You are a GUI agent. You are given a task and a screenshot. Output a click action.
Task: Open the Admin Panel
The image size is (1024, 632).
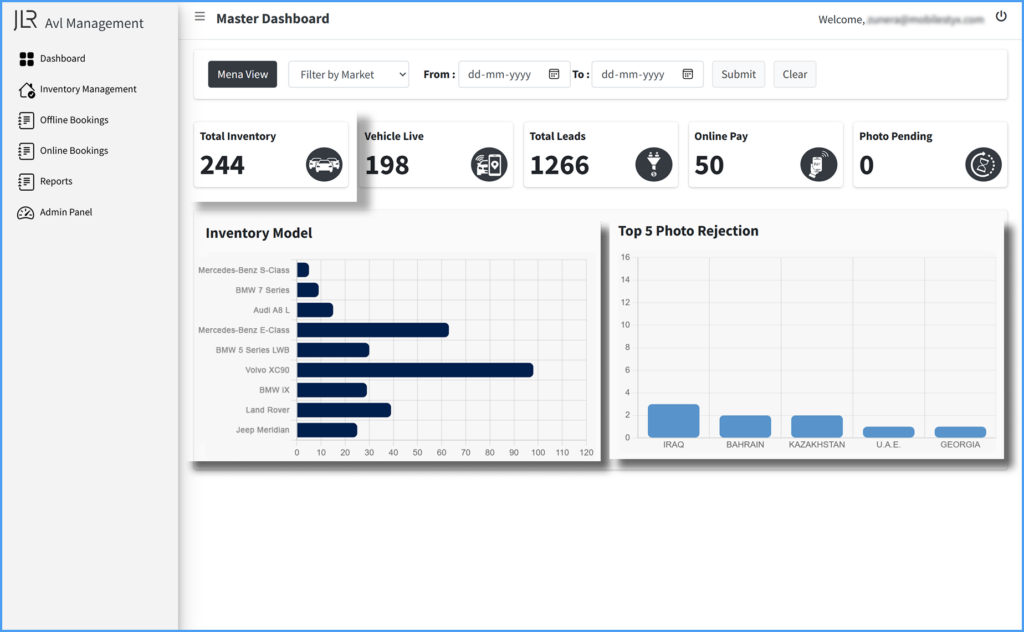[x=65, y=212]
